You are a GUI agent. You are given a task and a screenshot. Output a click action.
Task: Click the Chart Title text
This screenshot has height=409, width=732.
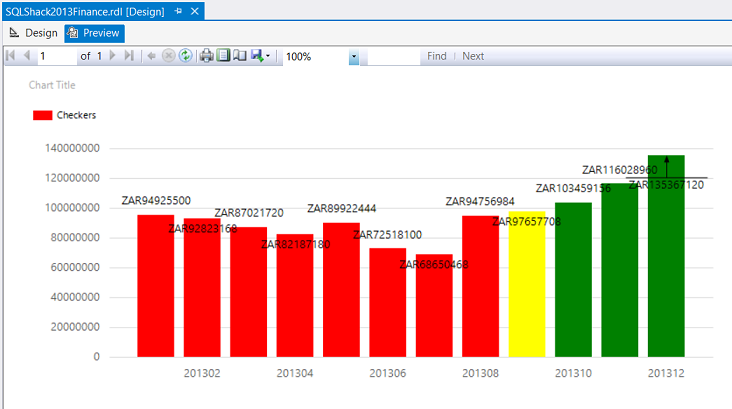(52, 85)
